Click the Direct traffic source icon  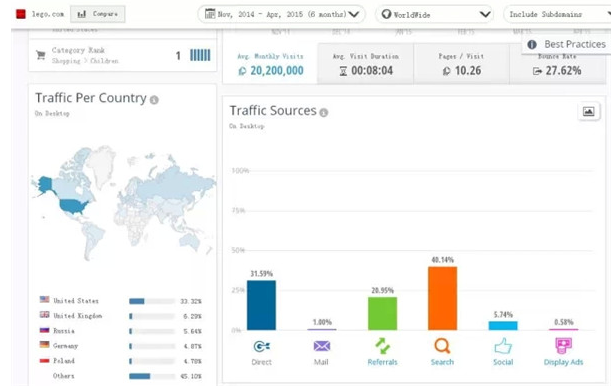pyautogui.click(x=262, y=346)
